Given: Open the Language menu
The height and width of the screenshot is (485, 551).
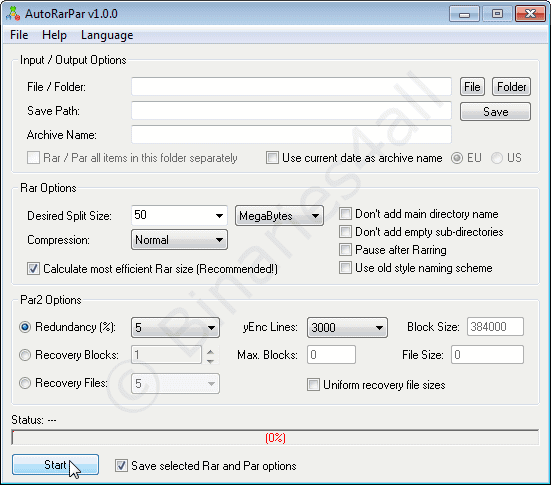Looking at the screenshot, I should 107,35.
